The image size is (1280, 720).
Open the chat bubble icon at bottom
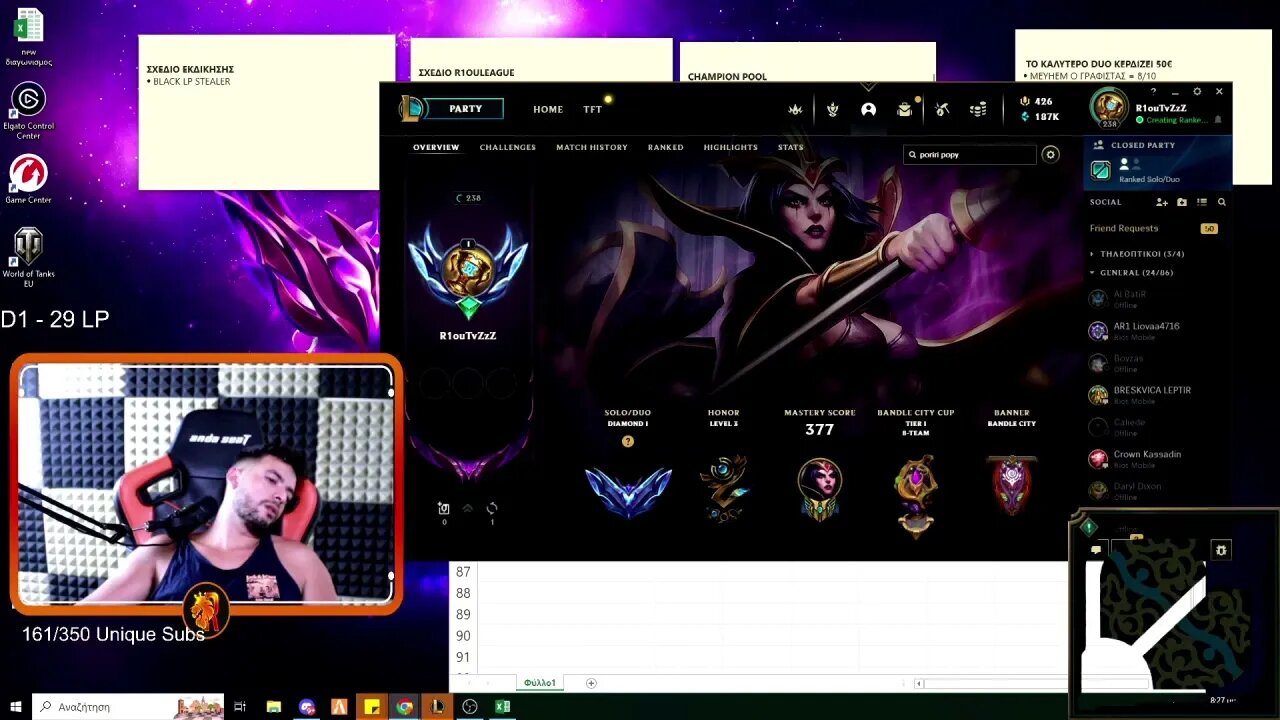click(x=1096, y=549)
